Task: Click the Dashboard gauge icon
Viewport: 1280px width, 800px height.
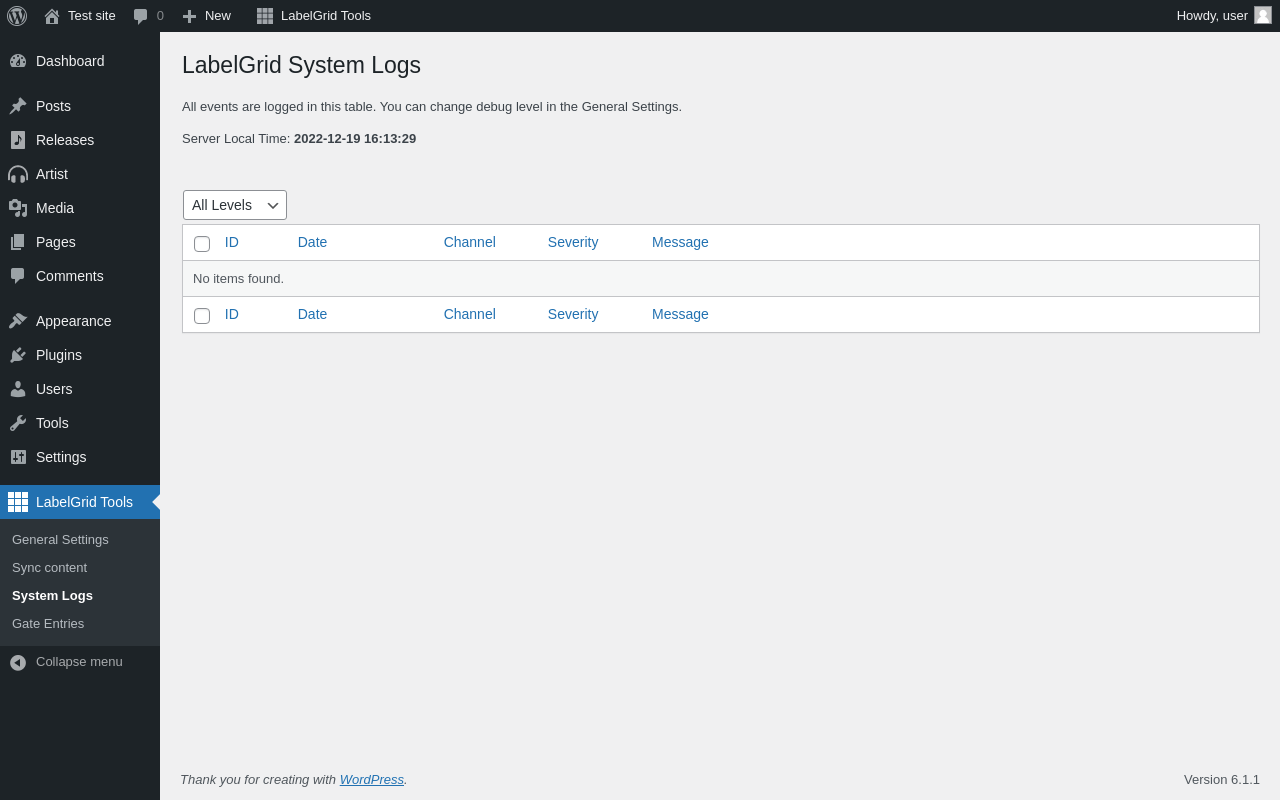Action: [18, 61]
